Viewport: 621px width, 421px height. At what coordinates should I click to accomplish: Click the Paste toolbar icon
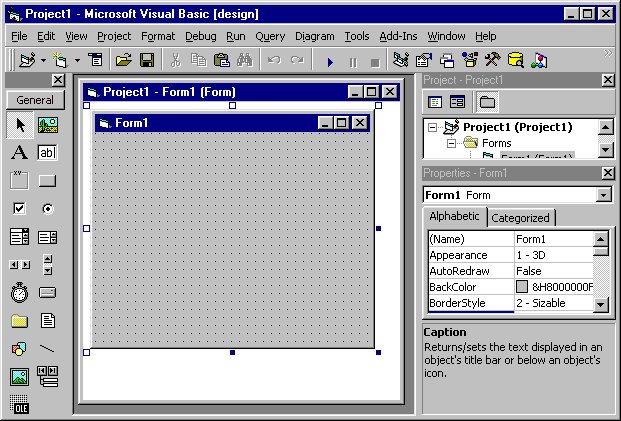(222, 60)
